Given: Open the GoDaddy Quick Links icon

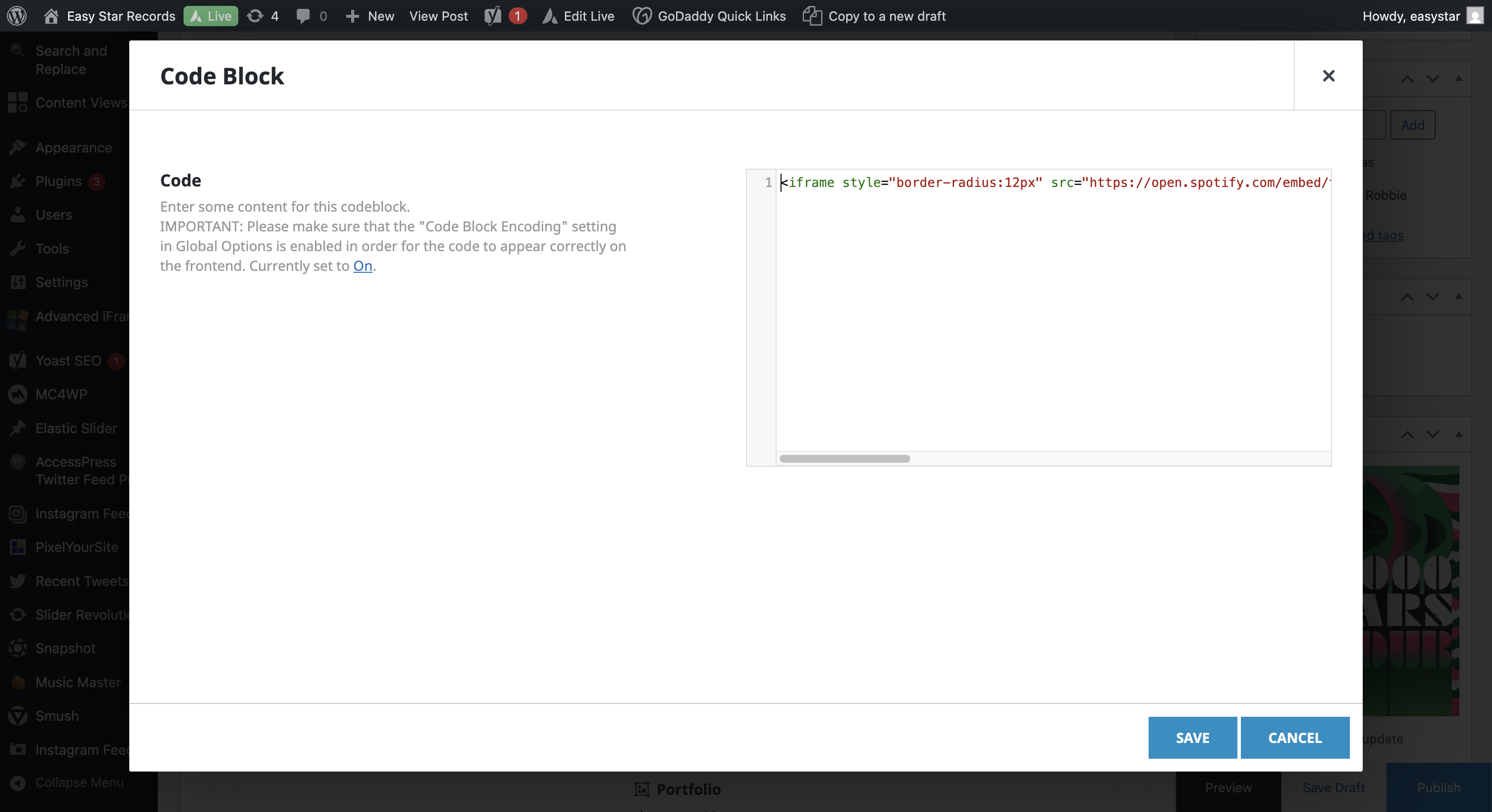Looking at the screenshot, I should [642, 16].
